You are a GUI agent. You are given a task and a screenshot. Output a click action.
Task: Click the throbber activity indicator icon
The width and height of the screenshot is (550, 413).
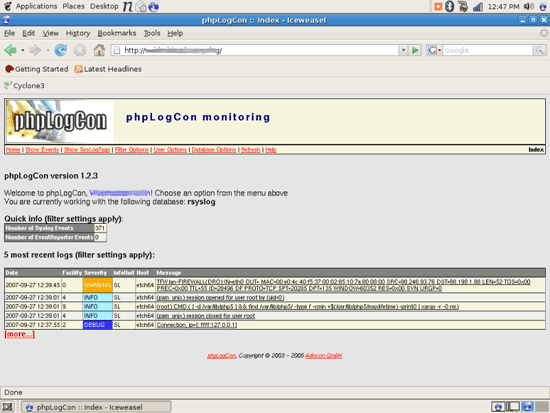coord(544,33)
